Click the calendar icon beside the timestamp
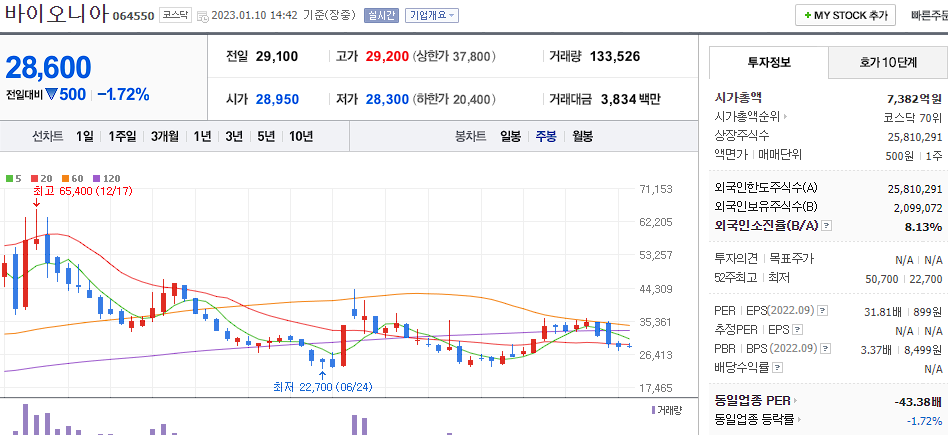Screen dimensions: 948x435 (x=203, y=16)
